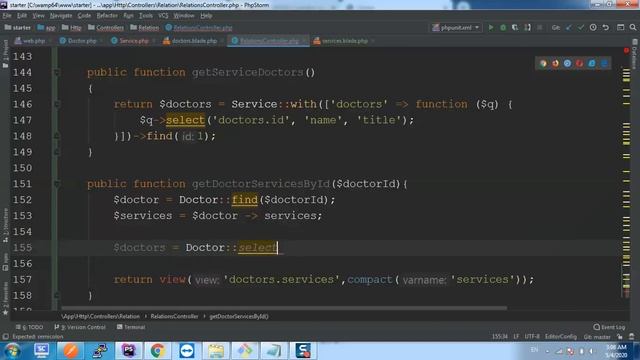Open the Project tool window on left edge
The width and height of the screenshot is (640, 360).
[5, 54]
